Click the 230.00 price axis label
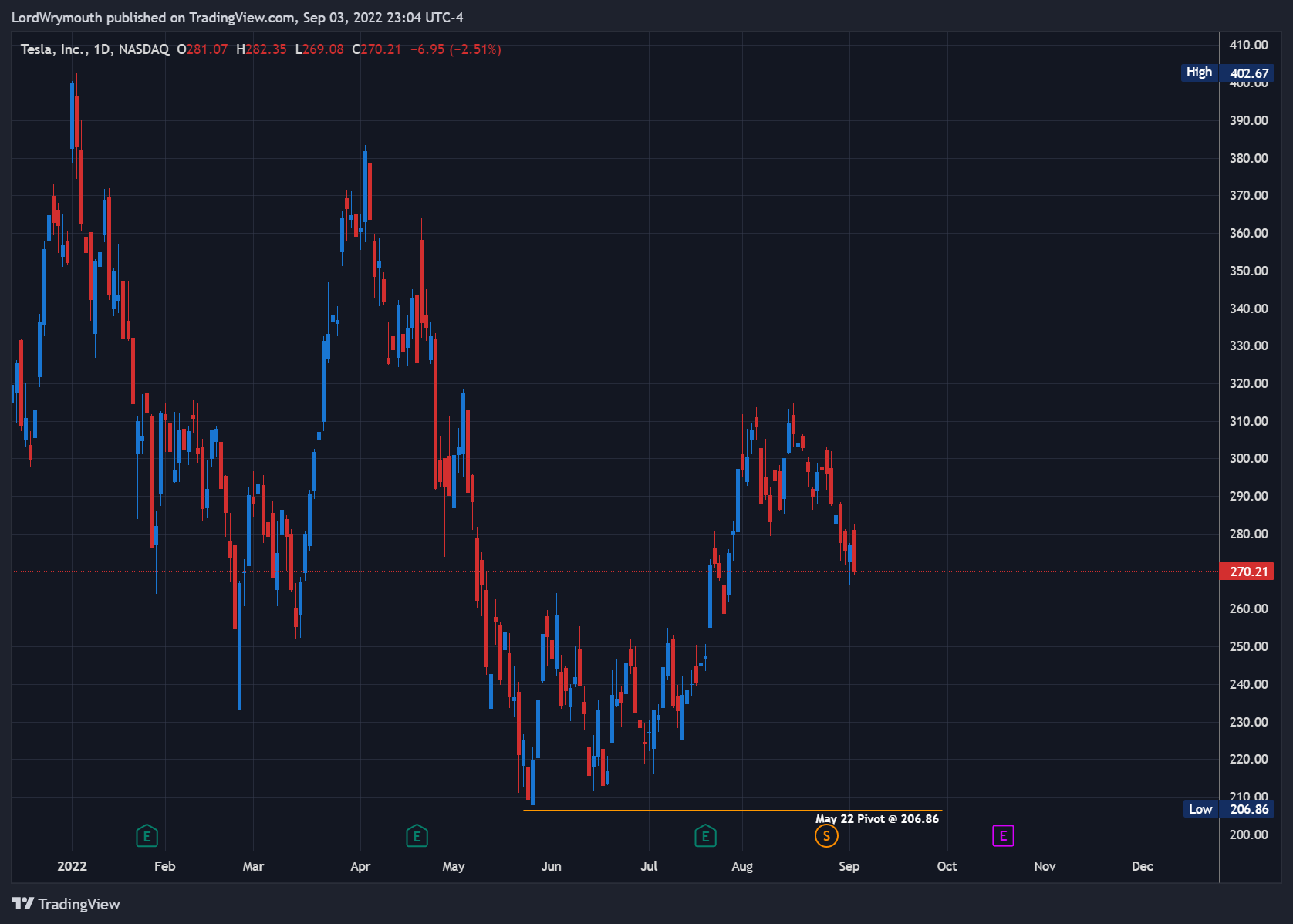 tap(1248, 722)
